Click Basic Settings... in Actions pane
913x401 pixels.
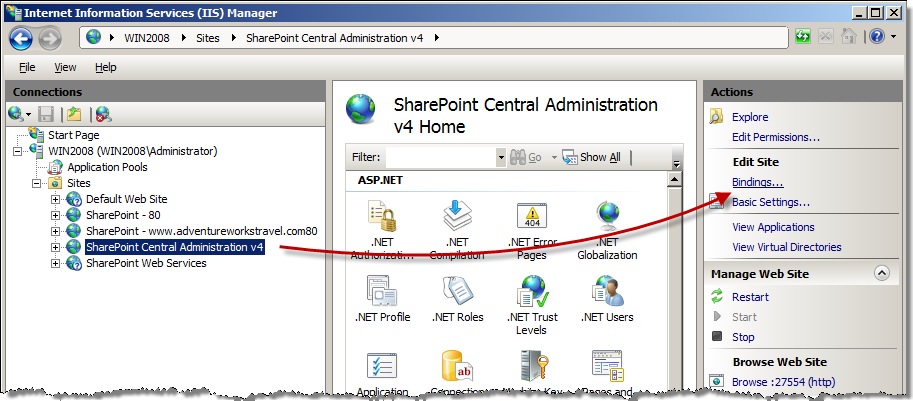(771, 203)
